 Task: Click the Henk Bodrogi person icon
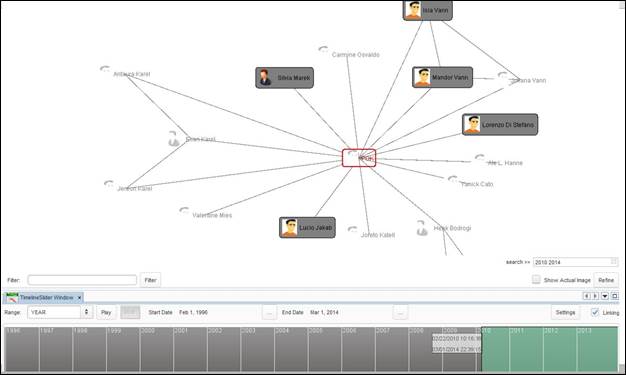tap(422, 228)
